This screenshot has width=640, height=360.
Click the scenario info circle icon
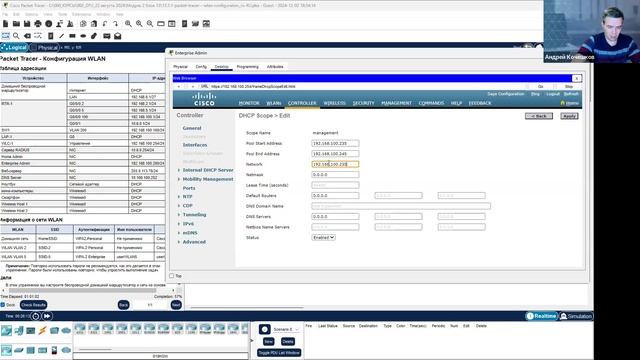[264, 329]
